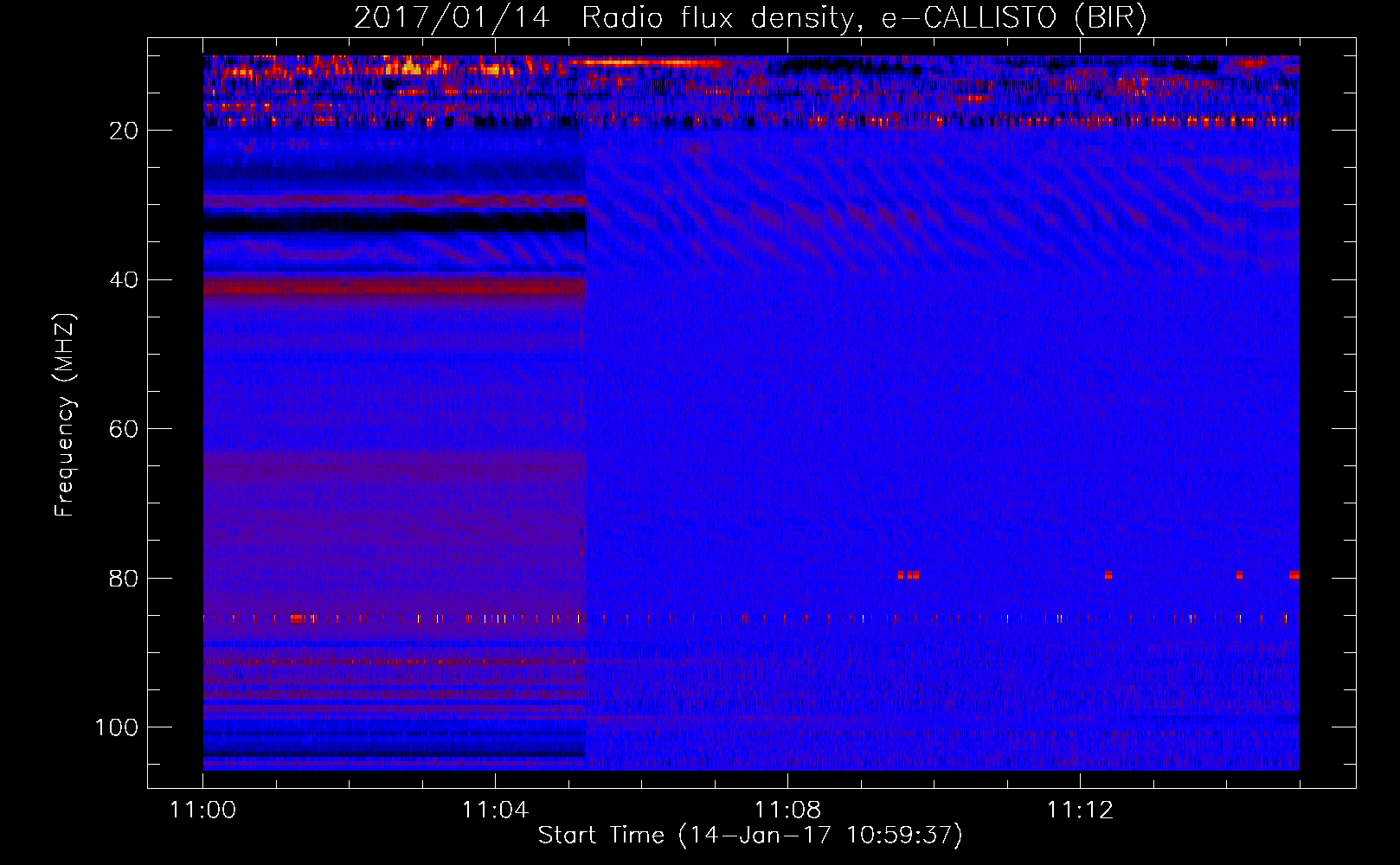The height and width of the screenshot is (865, 1400).
Task: Click the 20 frequency tick label
Action: pos(124,131)
